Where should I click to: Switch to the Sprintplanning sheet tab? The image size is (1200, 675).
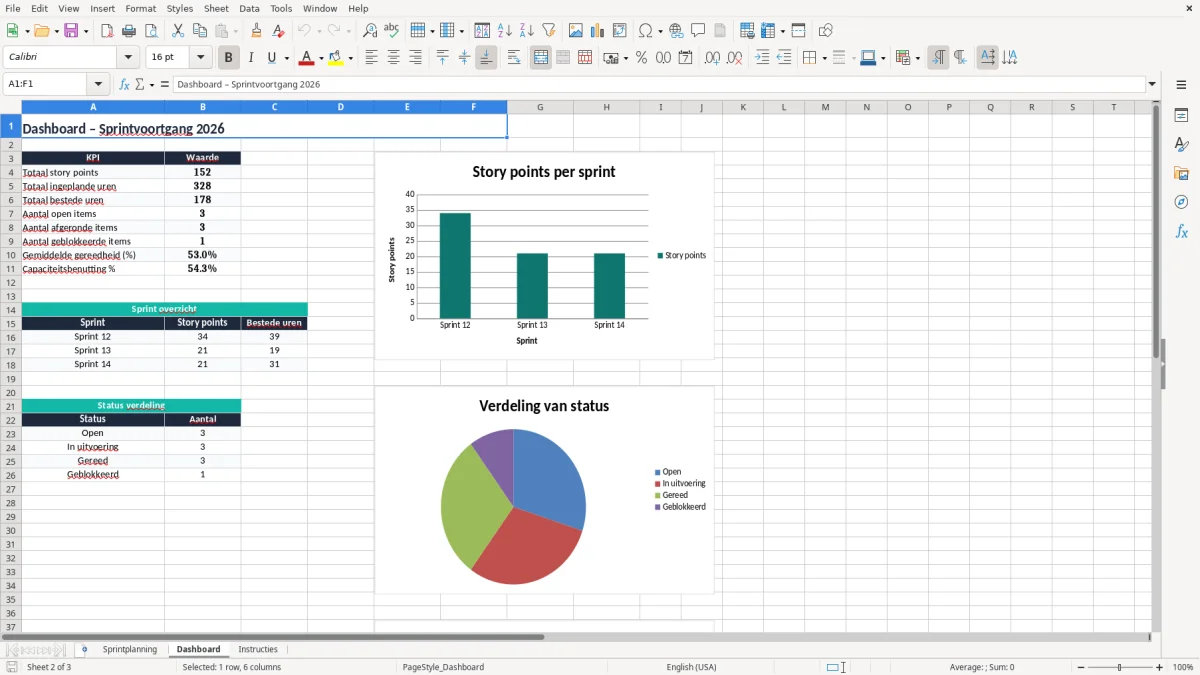point(130,649)
